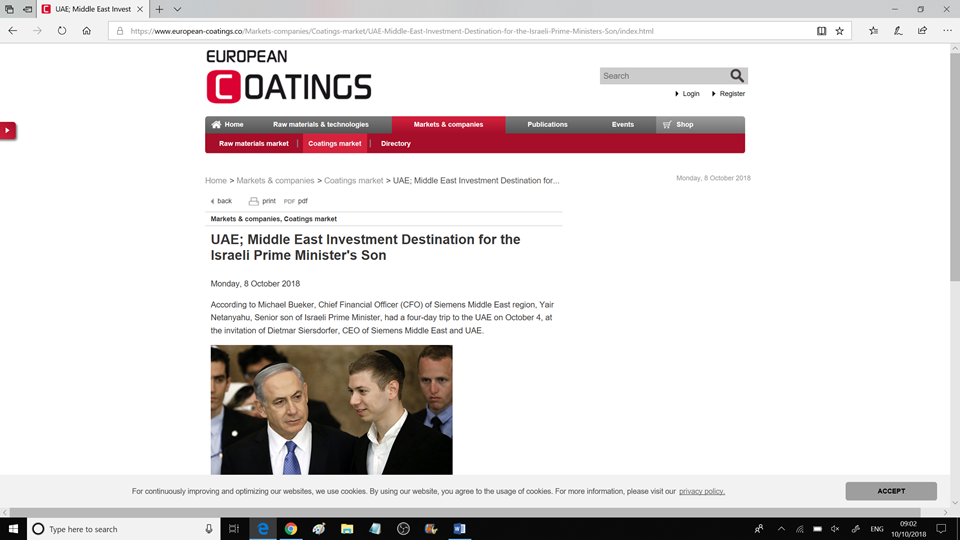Download the article as pdf
Viewport: 960px width, 540px height.
296,201
